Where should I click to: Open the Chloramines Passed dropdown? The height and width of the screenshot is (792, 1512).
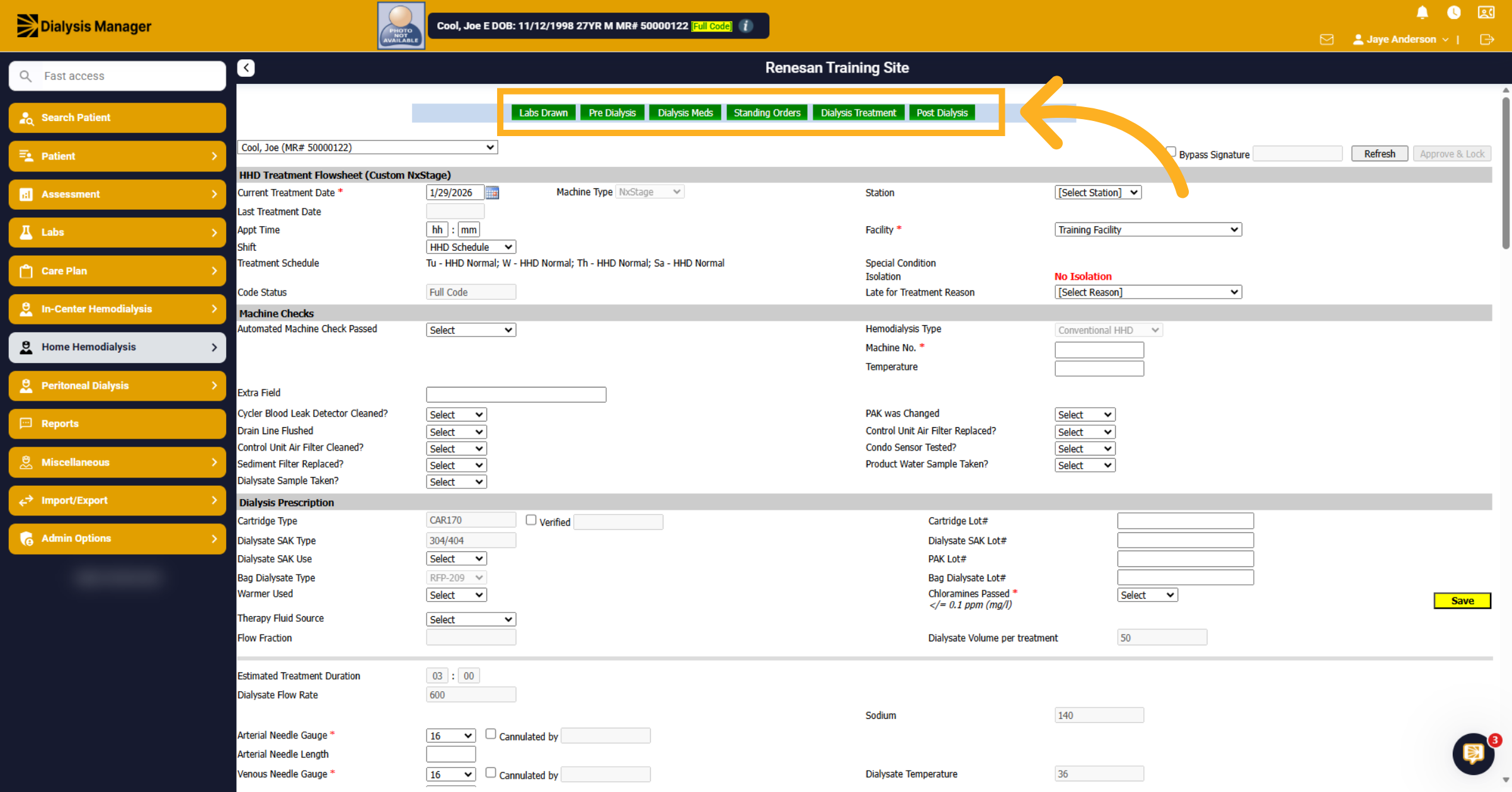[x=1147, y=595]
